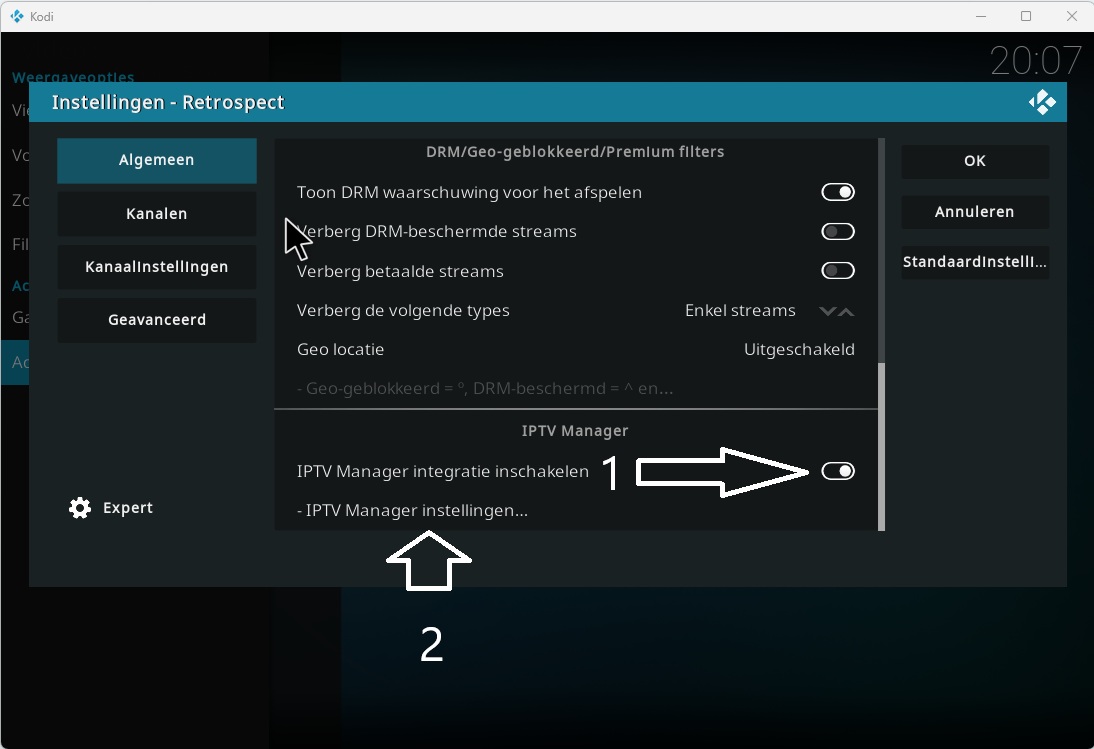This screenshot has width=1094, height=749.
Task: Close the Kodi window
Action: pyautogui.click(x=1072, y=16)
